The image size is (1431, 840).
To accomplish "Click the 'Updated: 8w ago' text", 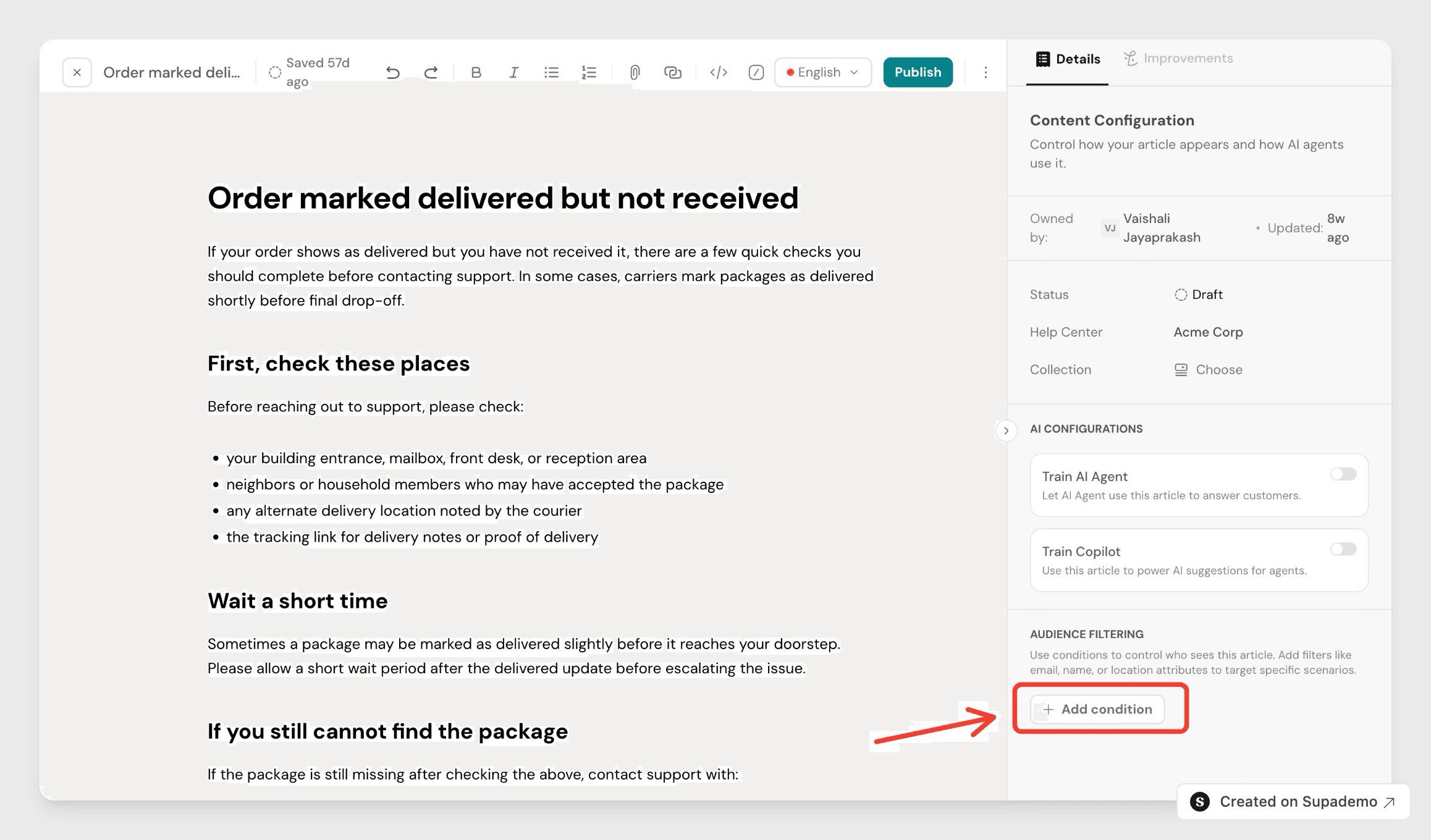I will coord(1308,228).
